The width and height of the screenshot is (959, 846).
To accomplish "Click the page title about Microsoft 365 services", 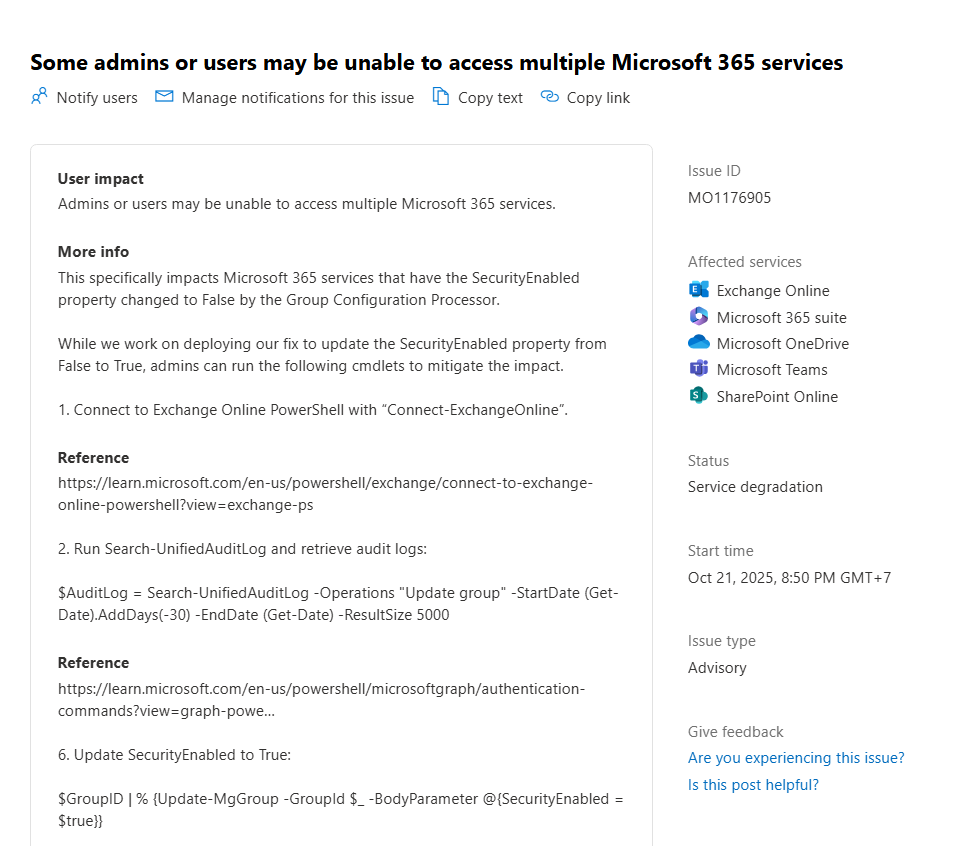I will tap(437, 62).
